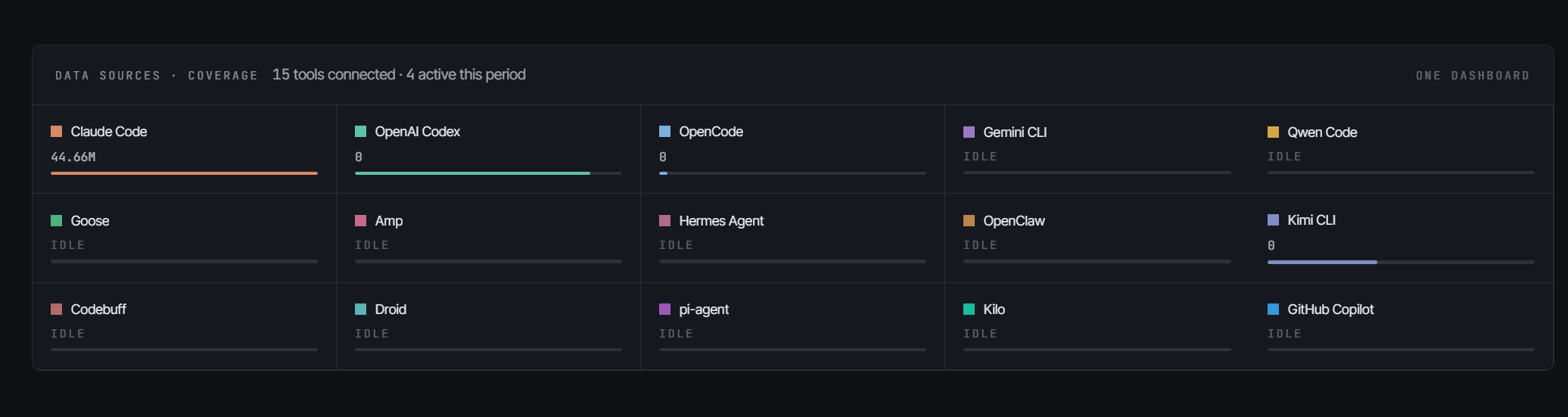
Task: Click the 0 value under Kimi CLI
Action: pos(1271,245)
